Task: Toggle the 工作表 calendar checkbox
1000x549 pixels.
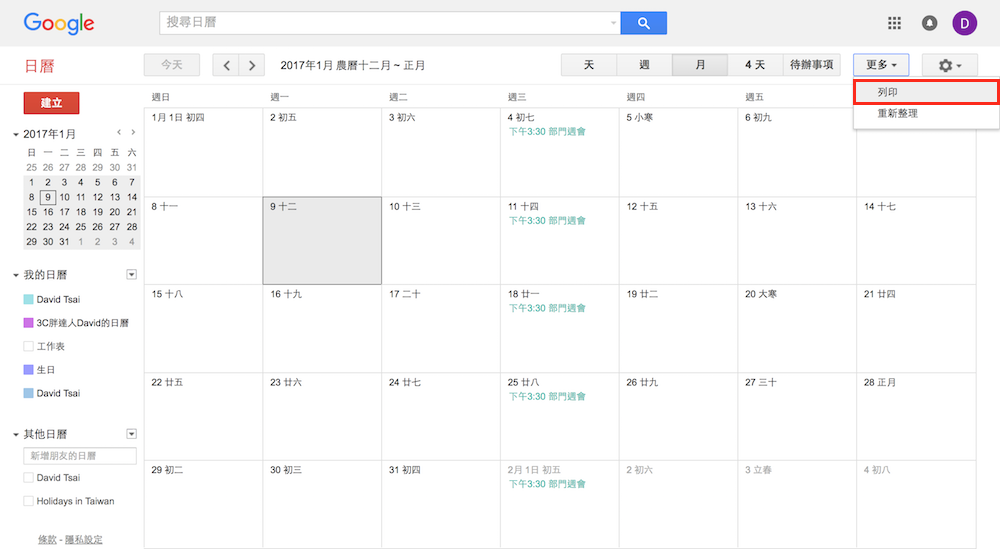Action: point(29,346)
